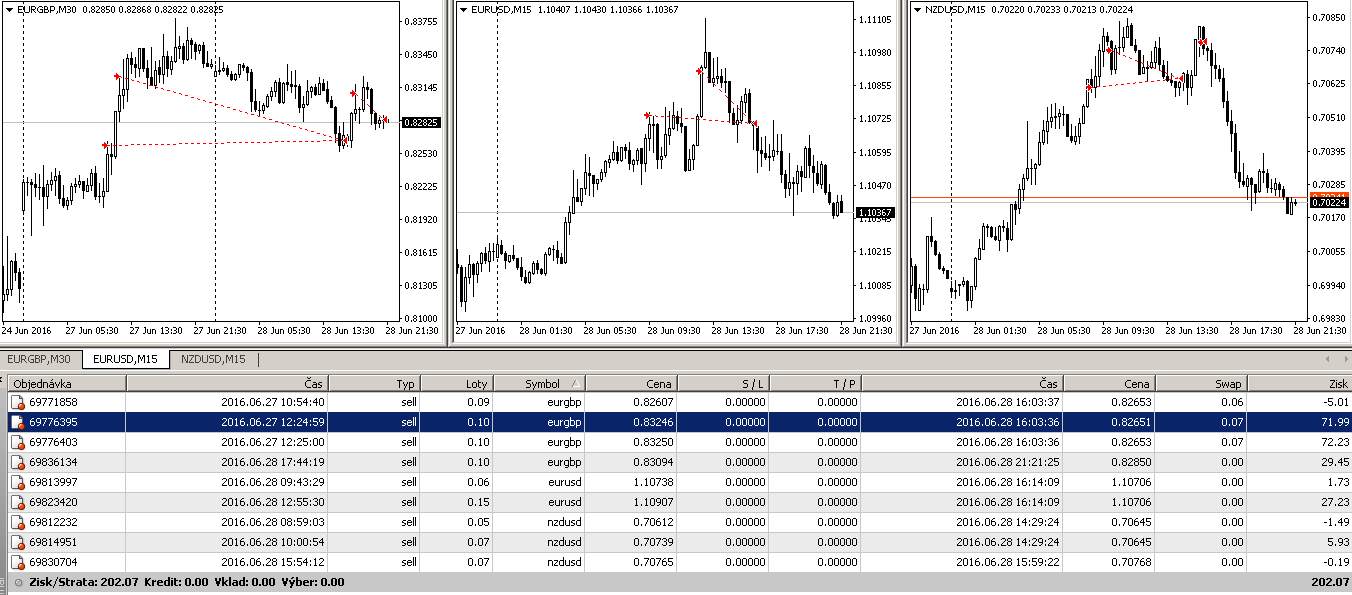Click the current price label 1.10367 on EURUSD chart
This screenshot has width=1352, height=595.
coord(877,212)
